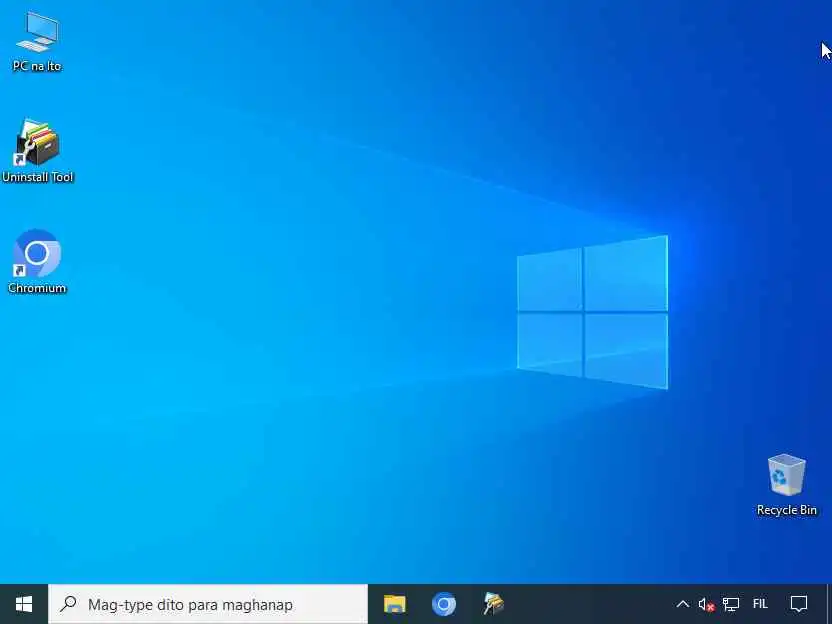Select the Chromium desktop shortcut
The height and width of the screenshot is (624, 832).
[x=37, y=262]
